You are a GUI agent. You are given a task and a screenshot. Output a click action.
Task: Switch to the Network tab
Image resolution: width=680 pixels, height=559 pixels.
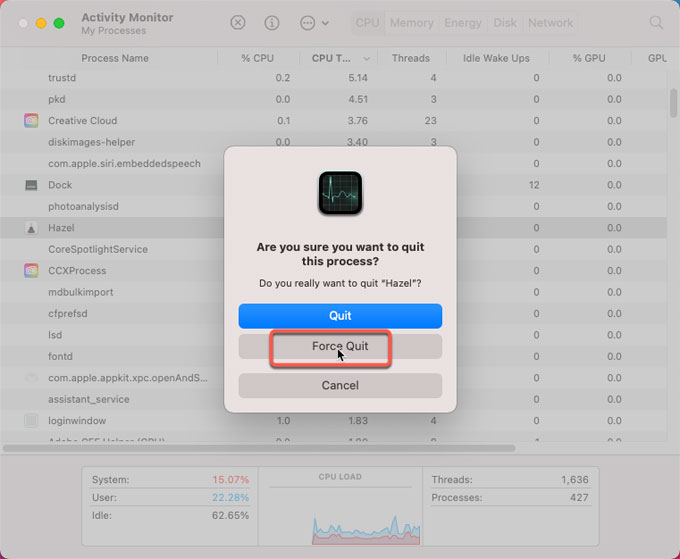click(x=550, y=23)
